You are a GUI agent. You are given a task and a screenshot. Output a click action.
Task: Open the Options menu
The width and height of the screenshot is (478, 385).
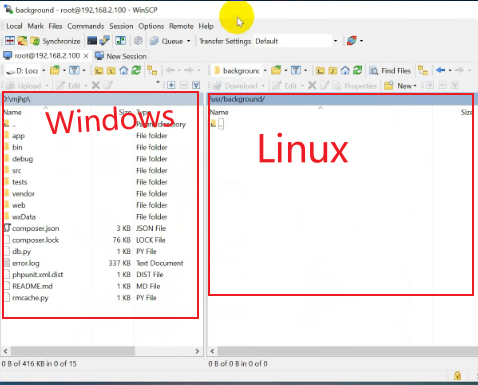(x=151, y=26)
